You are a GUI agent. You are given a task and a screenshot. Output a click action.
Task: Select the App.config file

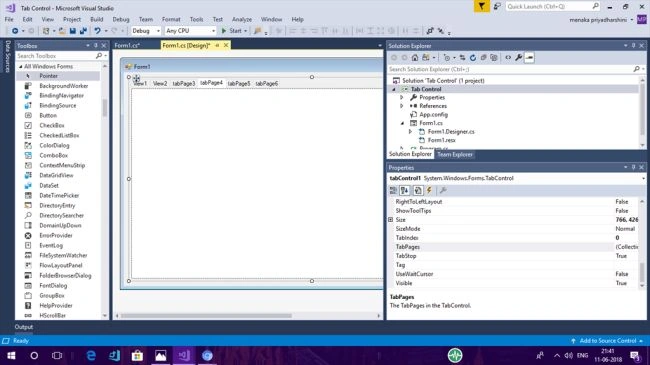click(x=433, y=114)
